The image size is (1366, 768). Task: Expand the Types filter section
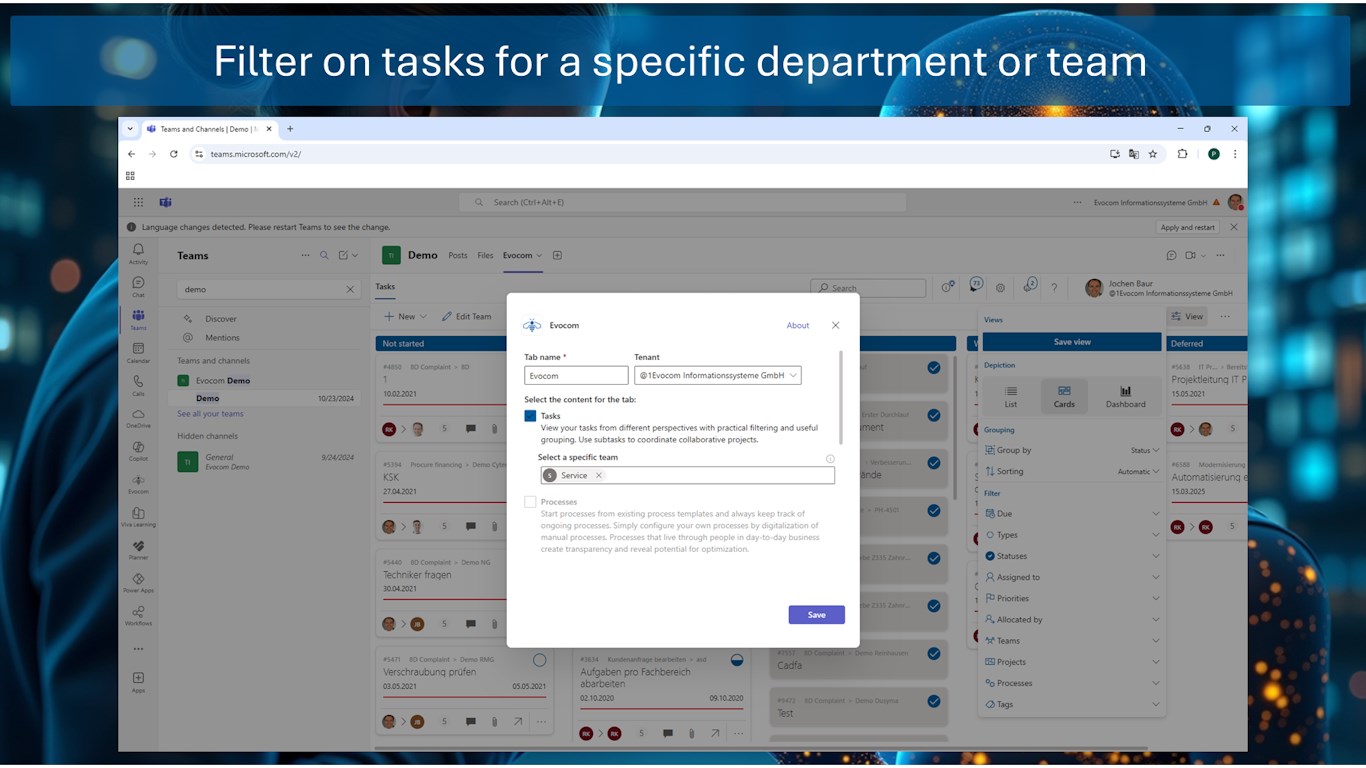(1072, 535)
